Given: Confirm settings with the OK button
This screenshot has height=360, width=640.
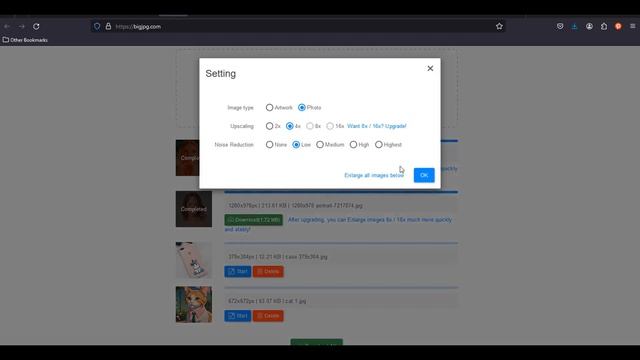Looking at the screenshot, I should 424,175.
